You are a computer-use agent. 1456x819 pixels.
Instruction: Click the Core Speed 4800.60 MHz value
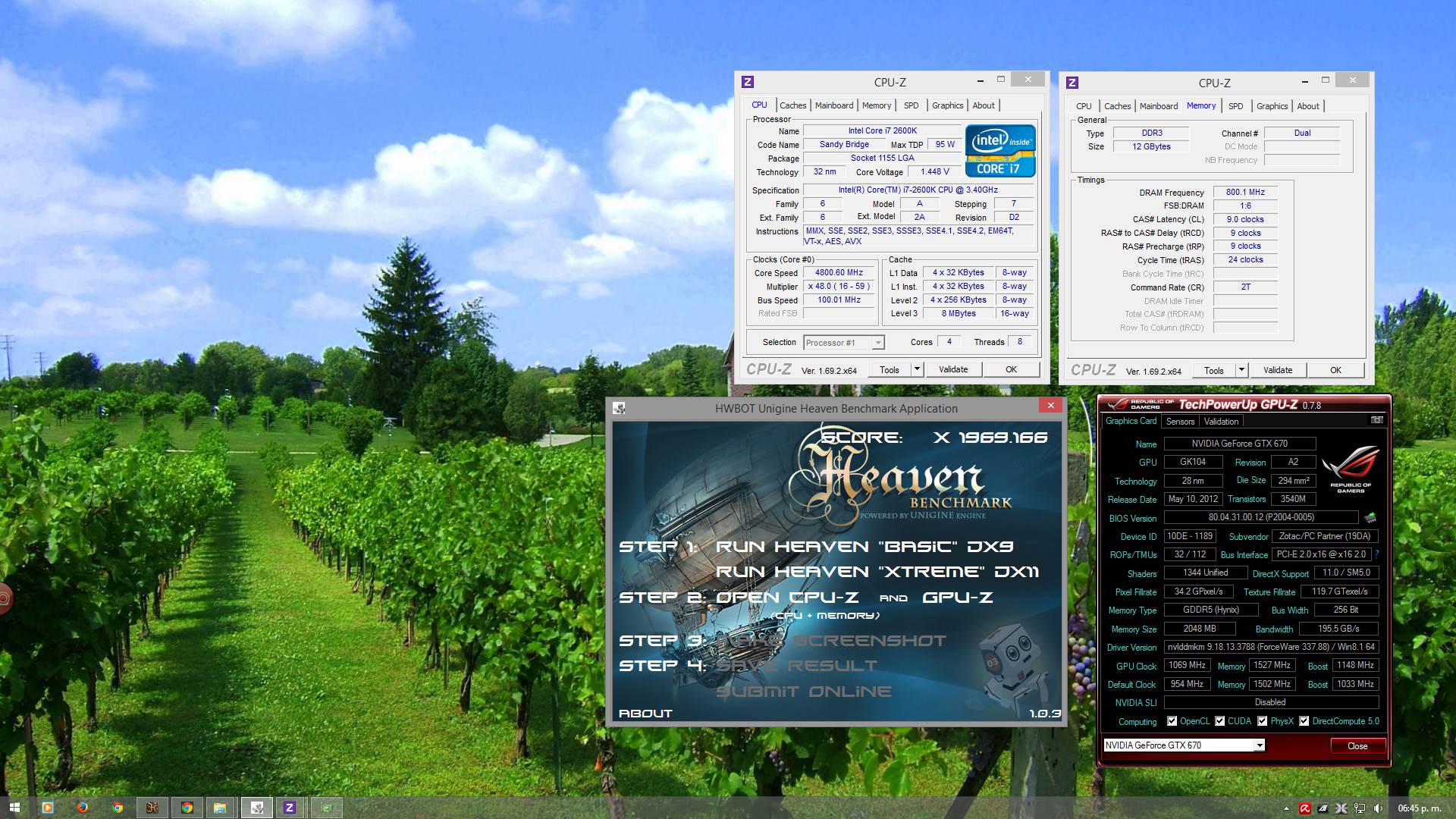click(x=839, y=273)
